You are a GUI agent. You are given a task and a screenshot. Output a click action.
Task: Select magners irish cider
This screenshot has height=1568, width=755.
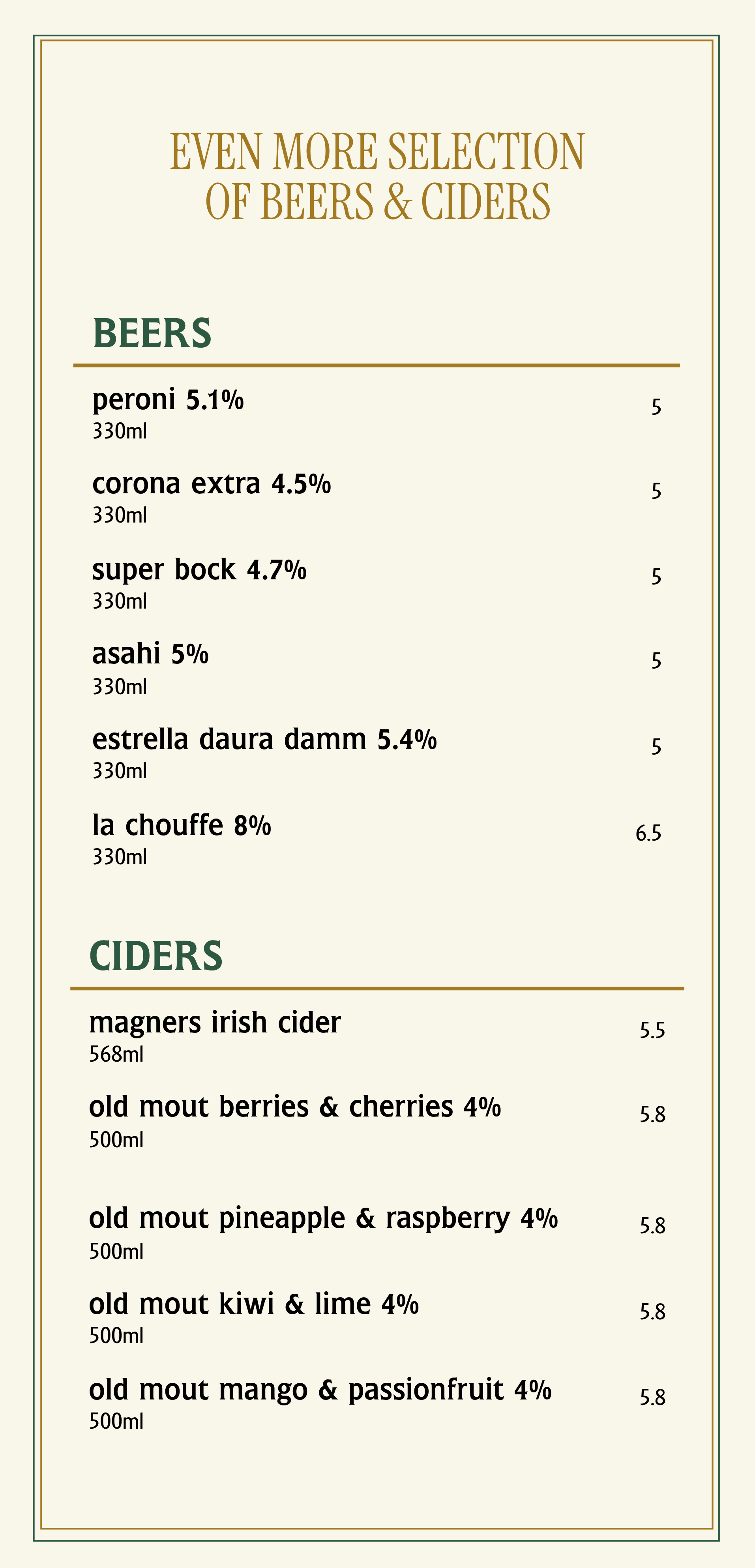[215, 1023]
